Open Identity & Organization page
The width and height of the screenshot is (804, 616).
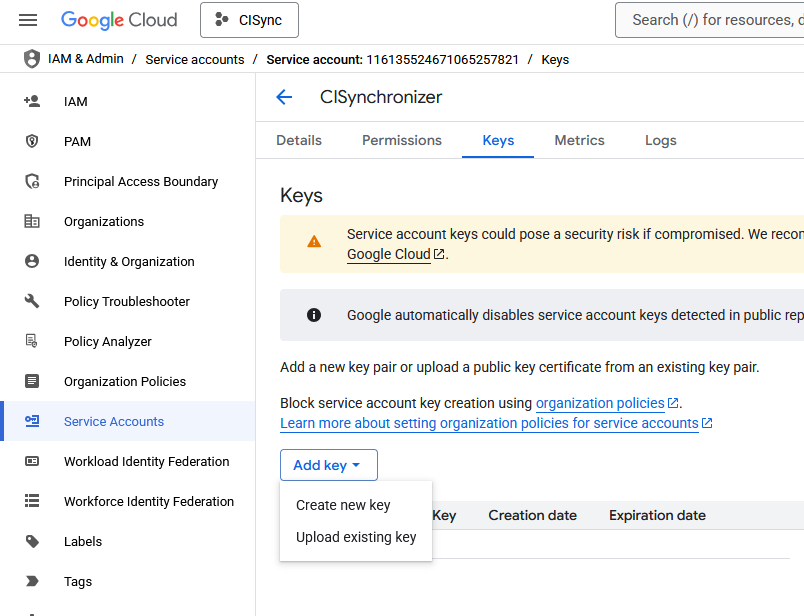[128, 262]
